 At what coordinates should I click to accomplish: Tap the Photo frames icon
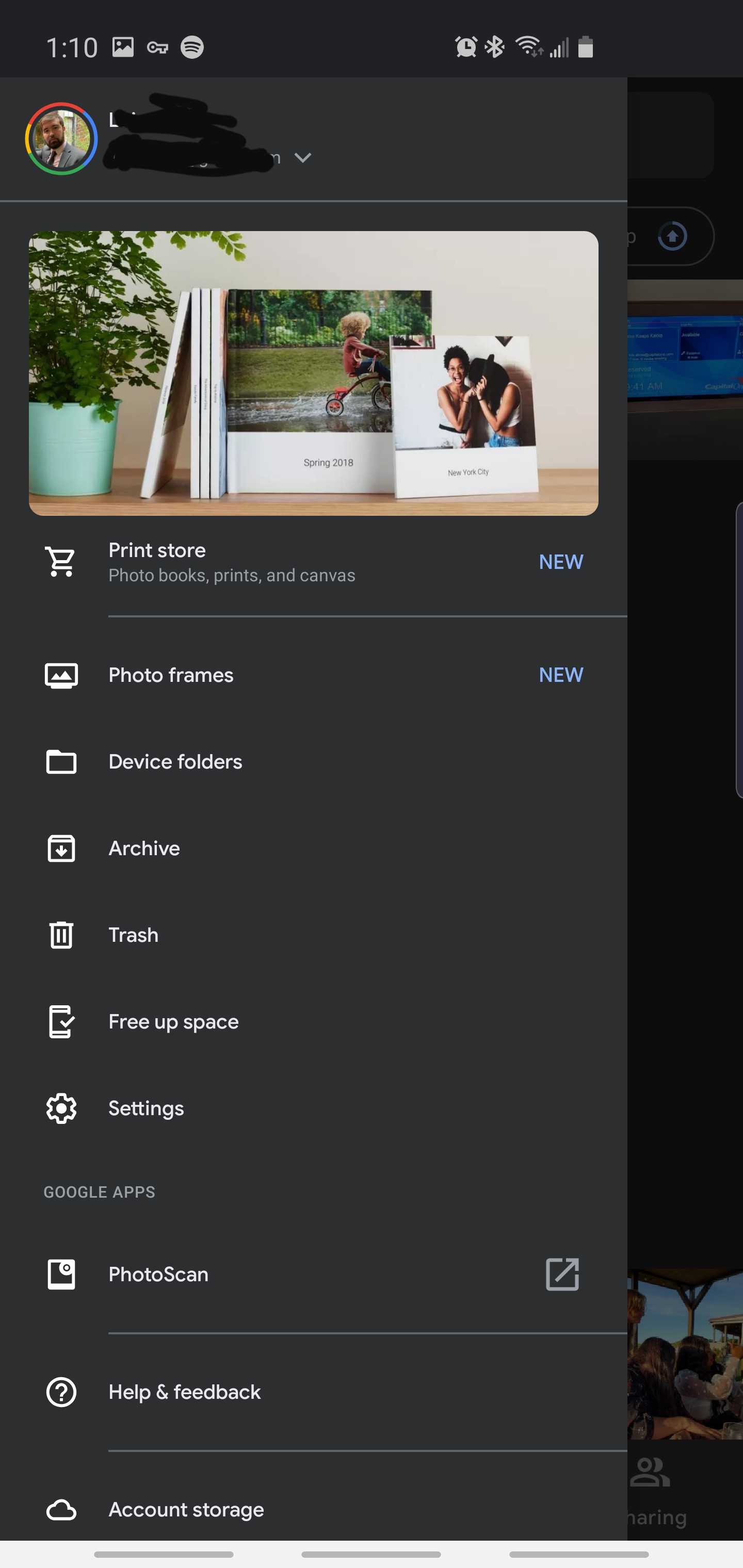[x=61, y=675]
